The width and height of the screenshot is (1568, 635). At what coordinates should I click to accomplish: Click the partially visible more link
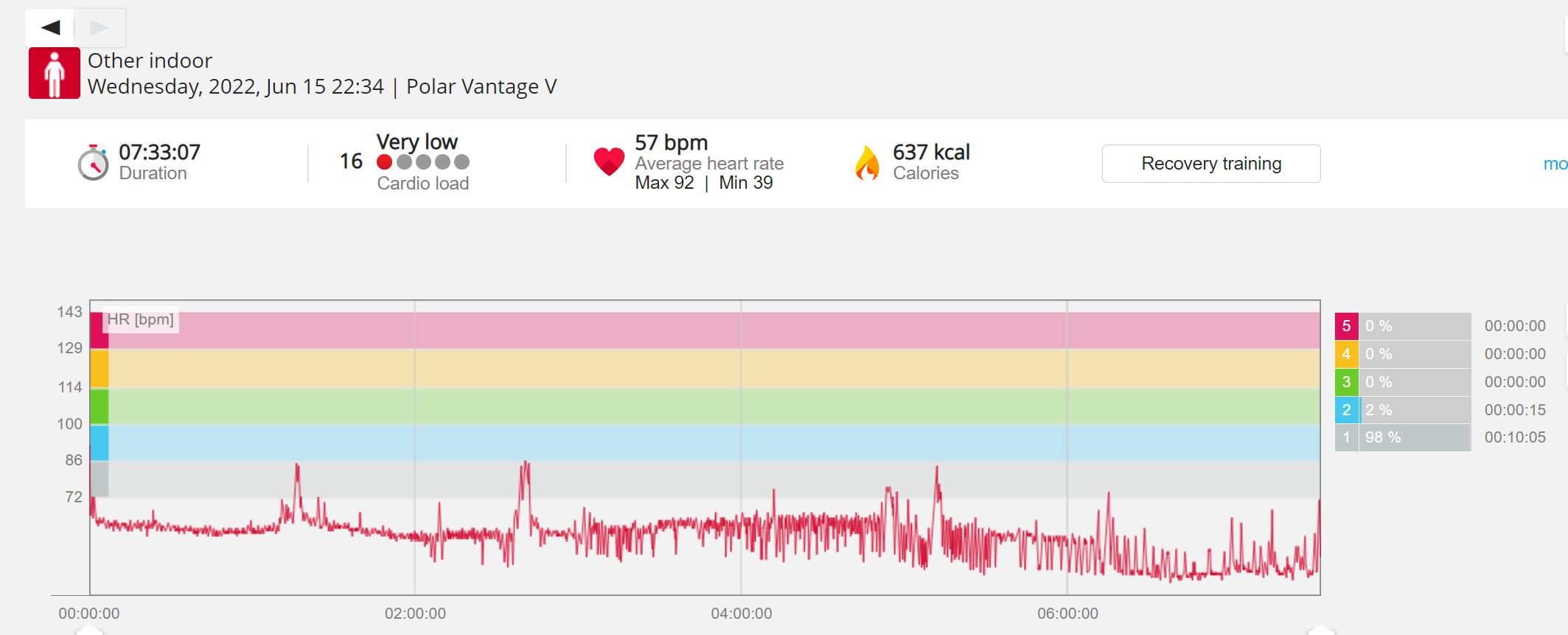1555,164
